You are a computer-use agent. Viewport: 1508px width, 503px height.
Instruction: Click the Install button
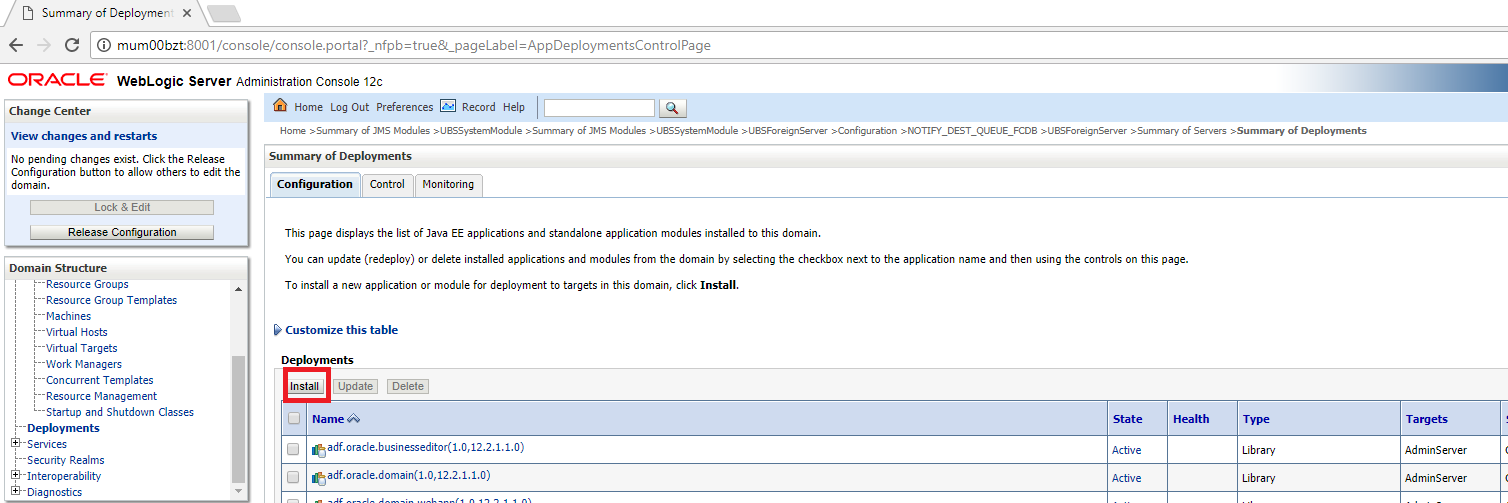pos(304,386)
